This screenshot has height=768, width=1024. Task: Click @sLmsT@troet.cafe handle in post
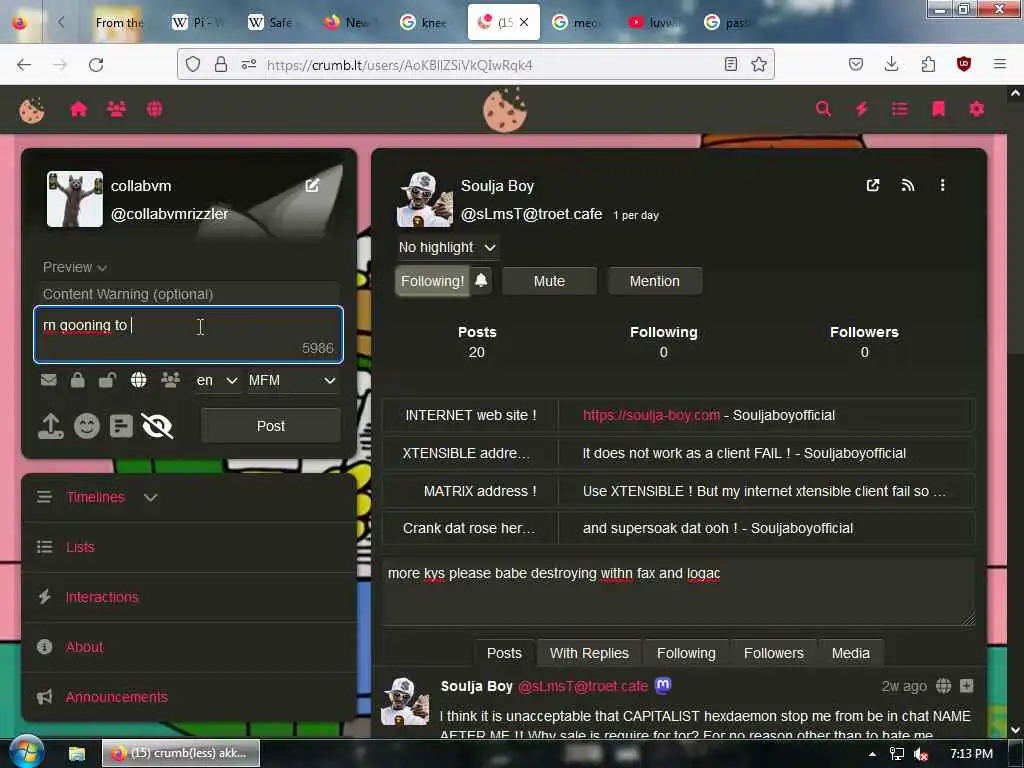pyautogui.click(x=583, y=686)
